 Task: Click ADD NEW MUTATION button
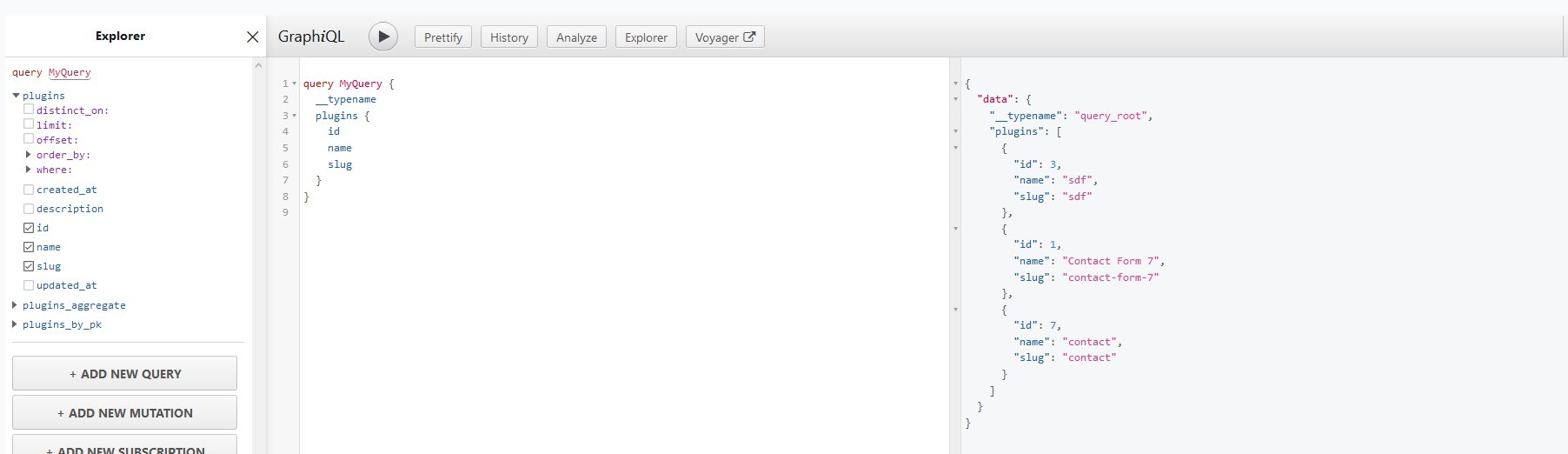(x=124, y=412)
